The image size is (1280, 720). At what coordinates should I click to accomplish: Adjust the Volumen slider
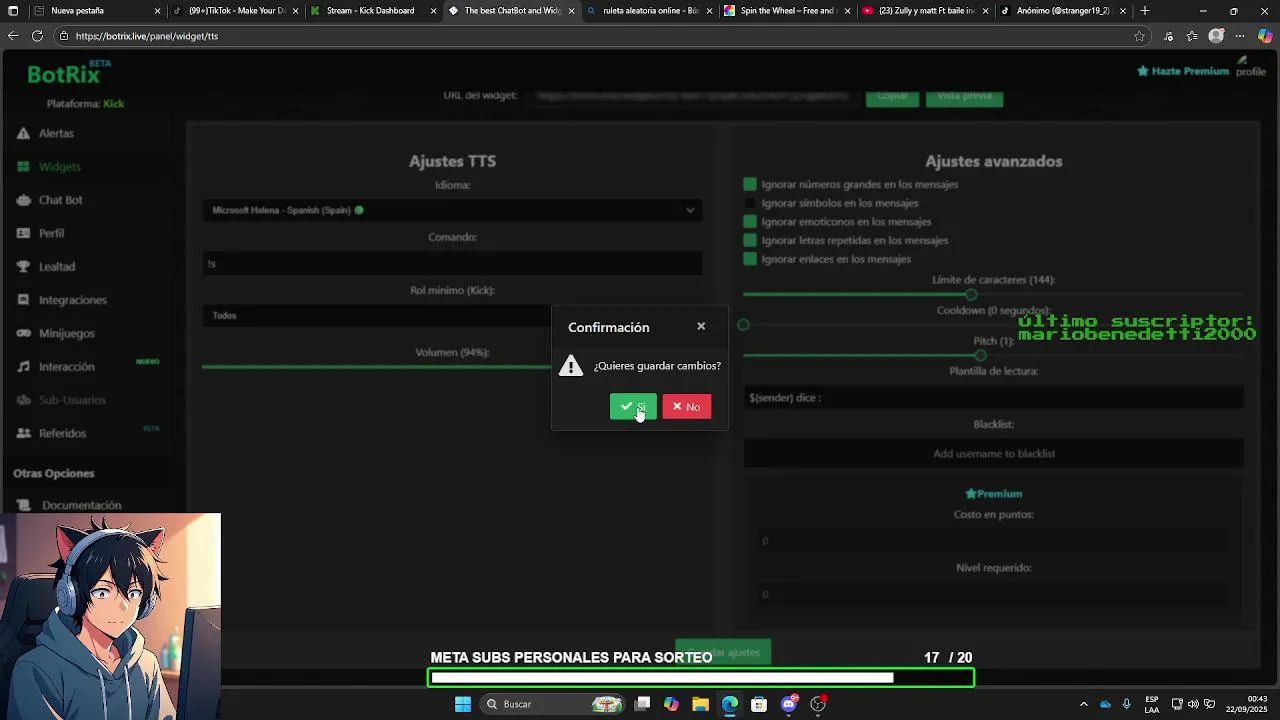click(452, 366)
